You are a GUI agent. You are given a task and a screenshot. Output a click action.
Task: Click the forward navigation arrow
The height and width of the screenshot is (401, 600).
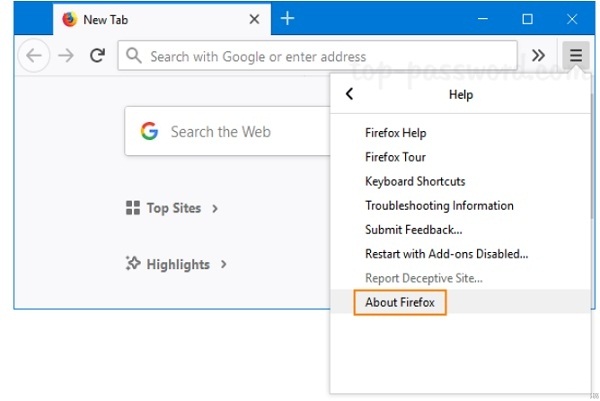[66, 56]
